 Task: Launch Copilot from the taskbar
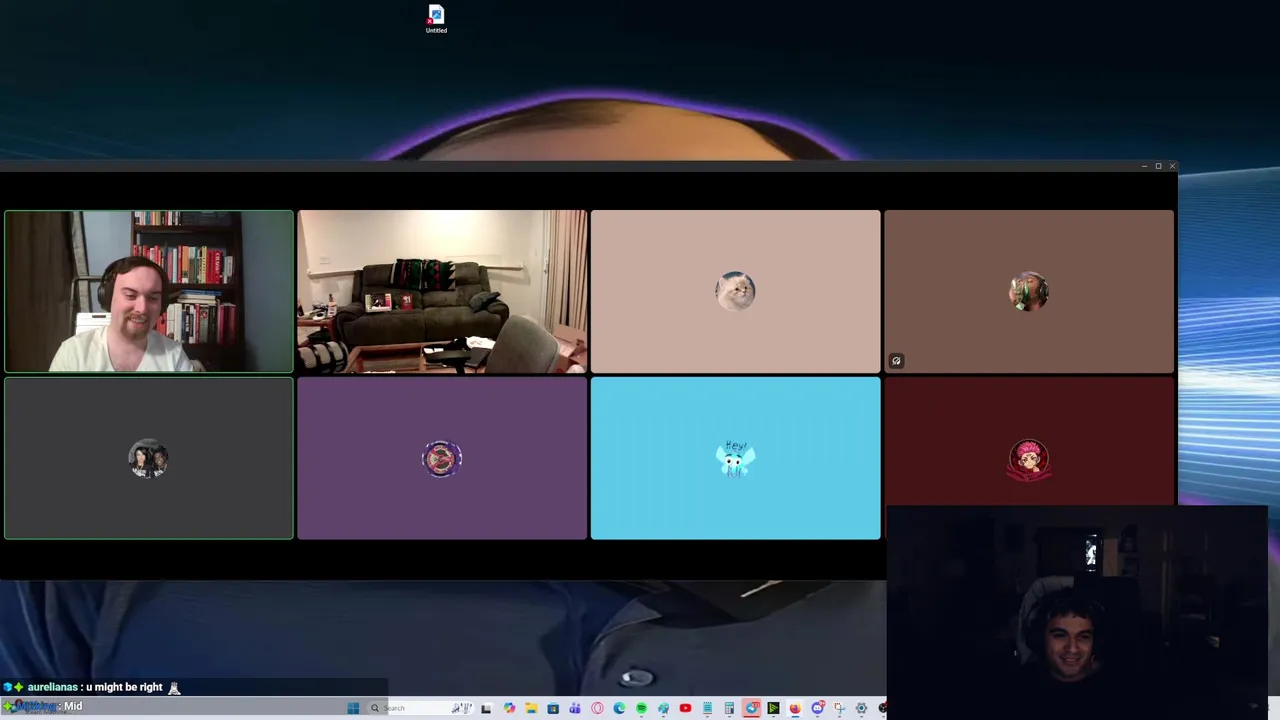click(509, 708)
